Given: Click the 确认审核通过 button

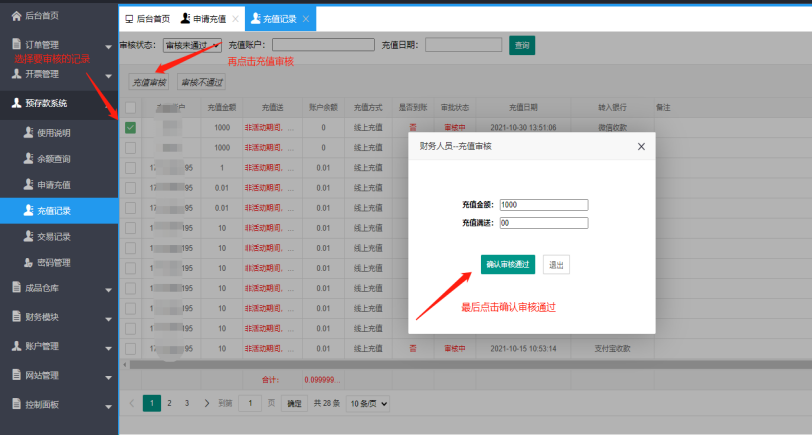Looking at the screenshot, I should 508,264.
